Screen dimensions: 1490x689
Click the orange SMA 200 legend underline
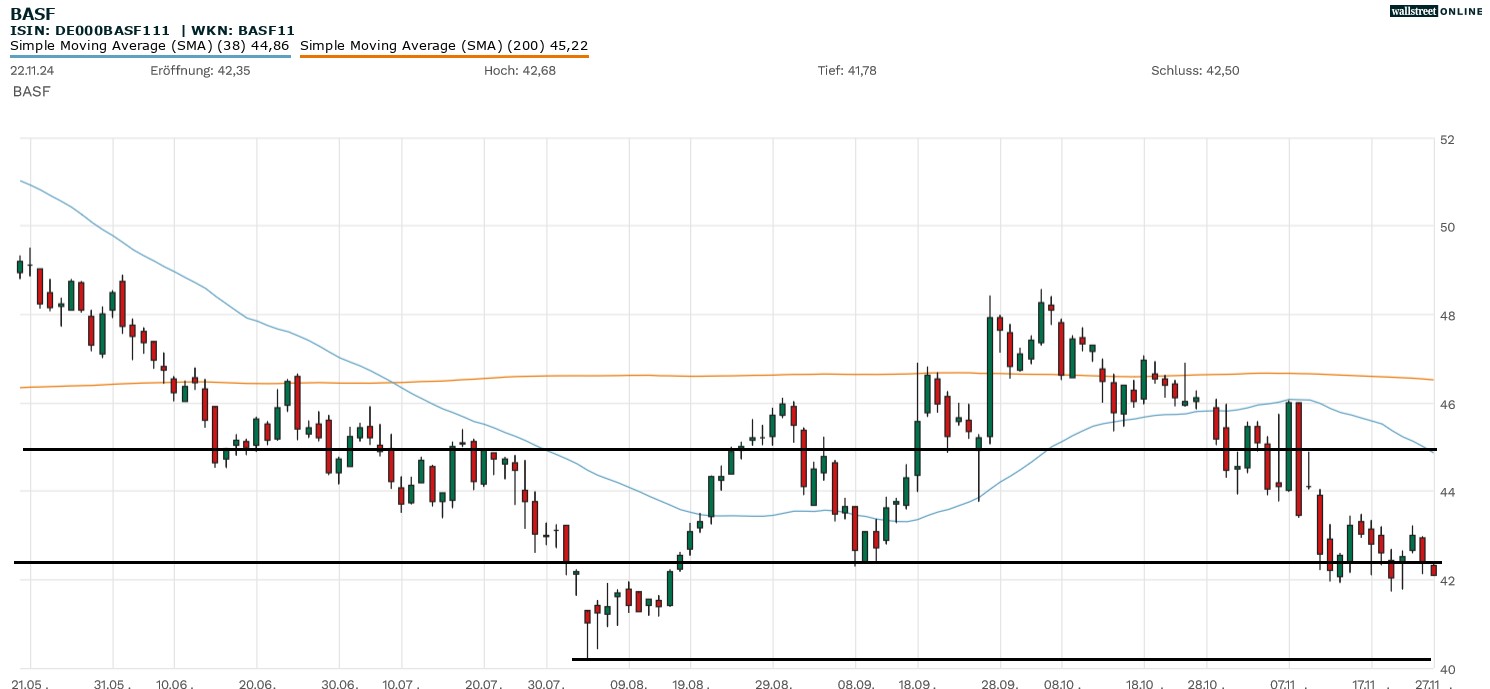(443, 56)
